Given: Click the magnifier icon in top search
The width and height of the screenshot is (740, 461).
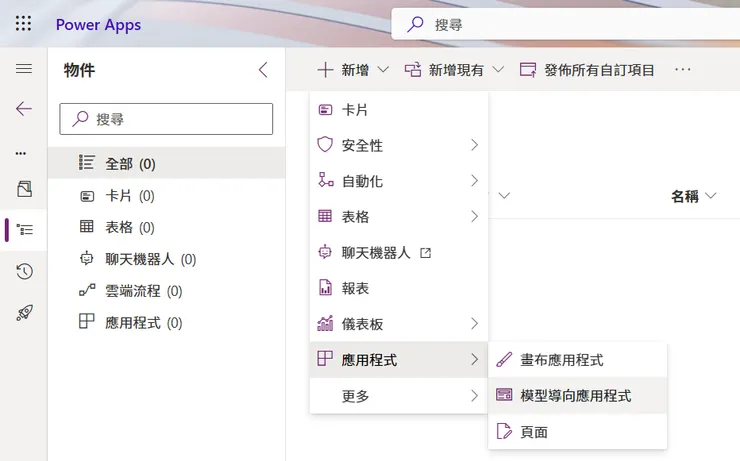Looking at the screenshot, I should point(415,24).
